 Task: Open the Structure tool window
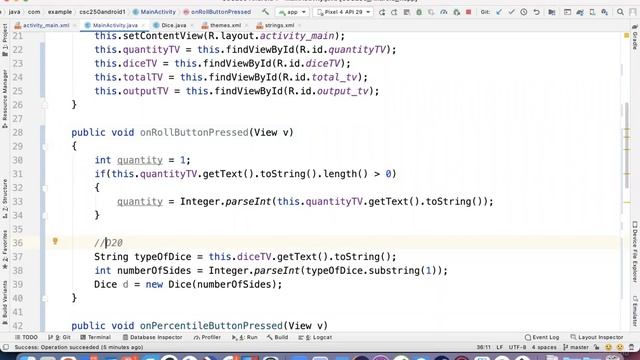pyautogui.click(x=5, y=199)
